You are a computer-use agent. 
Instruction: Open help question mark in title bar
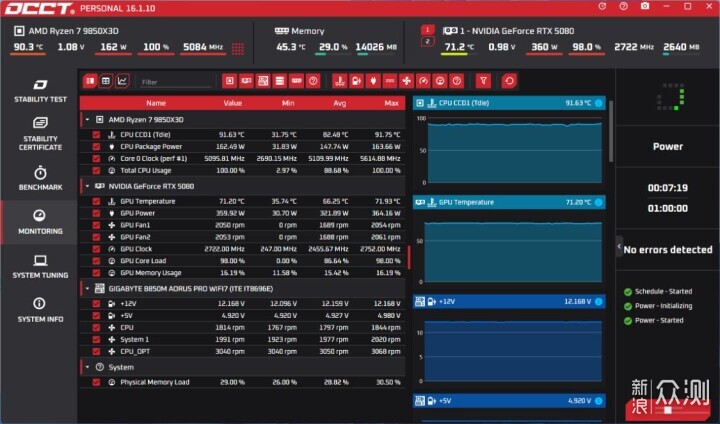click(x=624, y=6)
